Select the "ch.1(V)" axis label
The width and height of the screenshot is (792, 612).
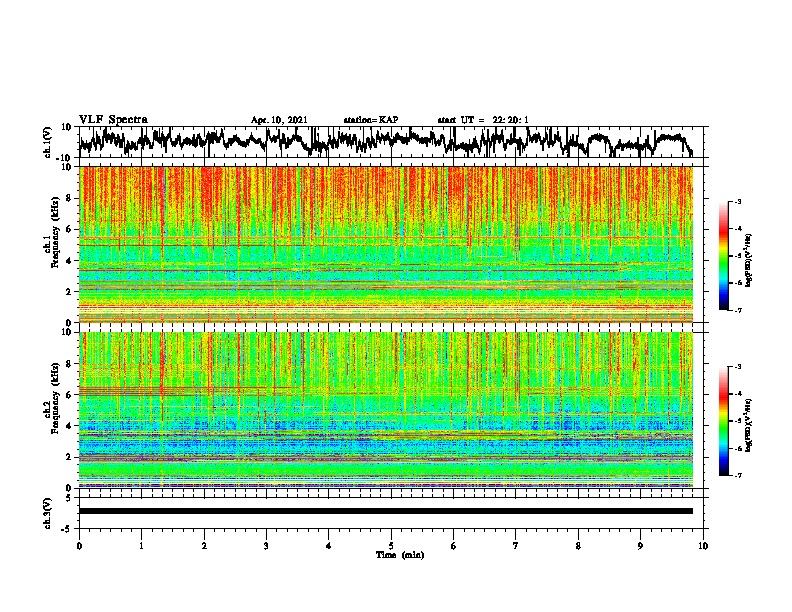click(48, 142)
